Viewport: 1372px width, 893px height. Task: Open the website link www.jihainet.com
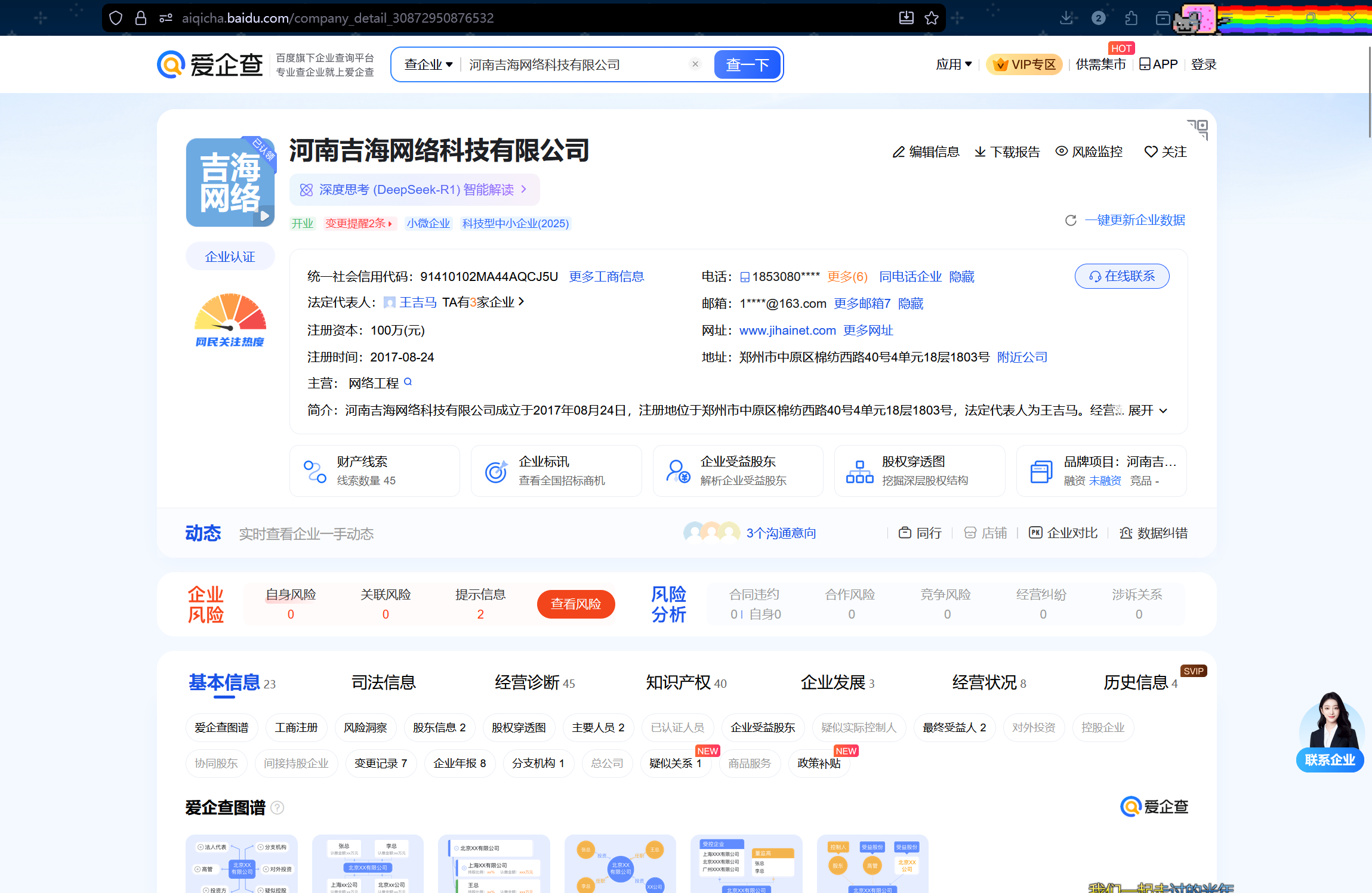[x=787, y=330]
